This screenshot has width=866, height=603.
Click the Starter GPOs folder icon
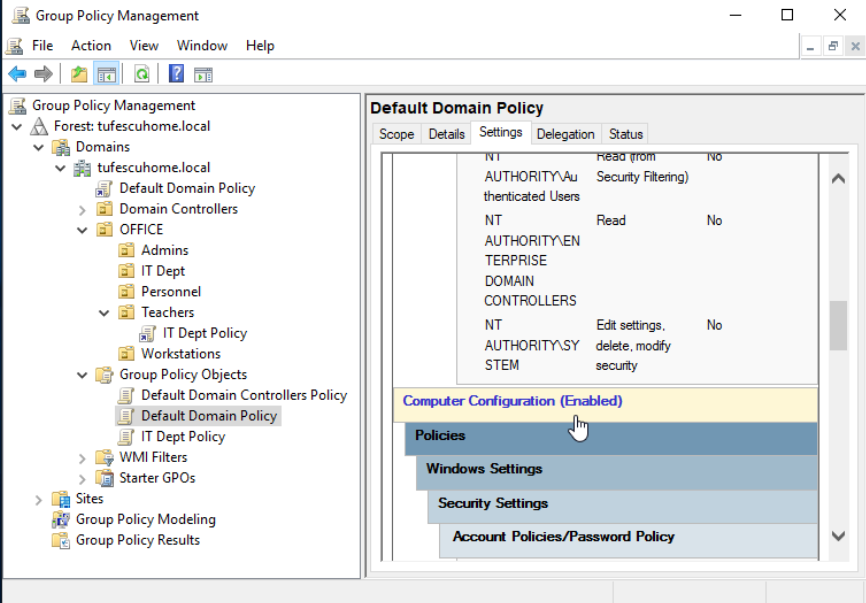pos(104,478)
